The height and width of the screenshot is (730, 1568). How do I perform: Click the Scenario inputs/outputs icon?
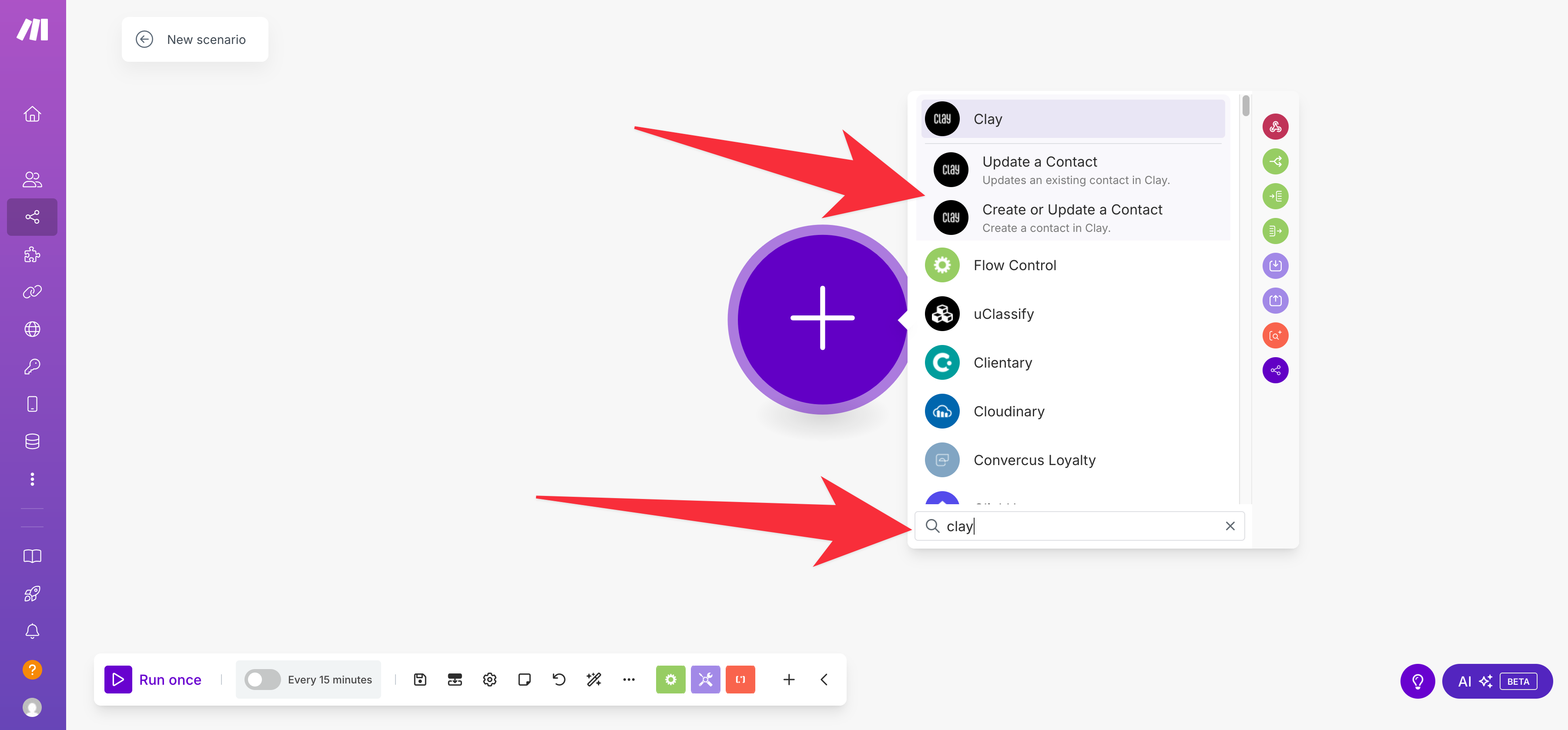(x=455, y=680)
